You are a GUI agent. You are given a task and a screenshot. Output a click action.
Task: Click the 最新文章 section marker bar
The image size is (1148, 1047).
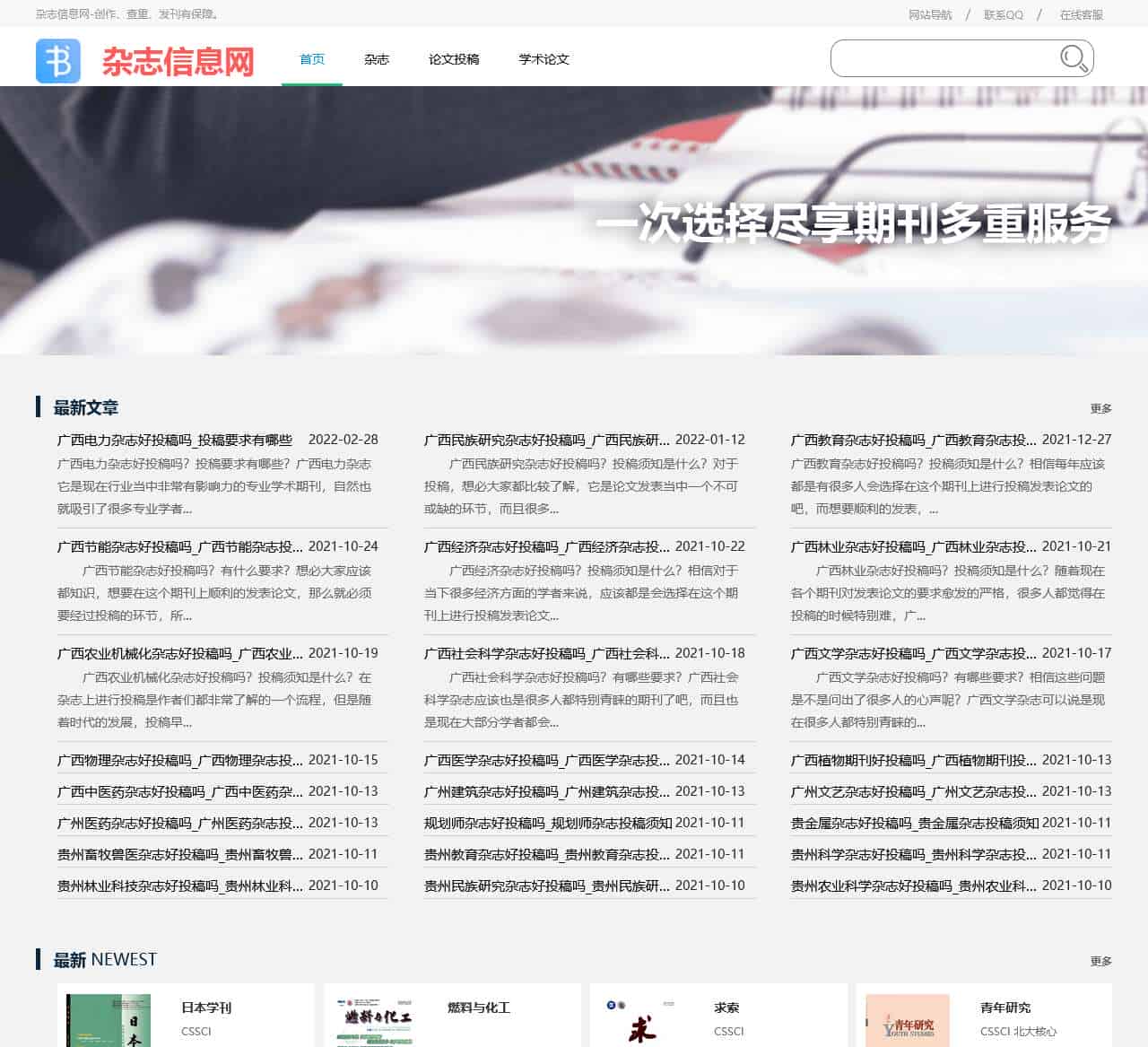pyautogui.click(x=39, y=406)
